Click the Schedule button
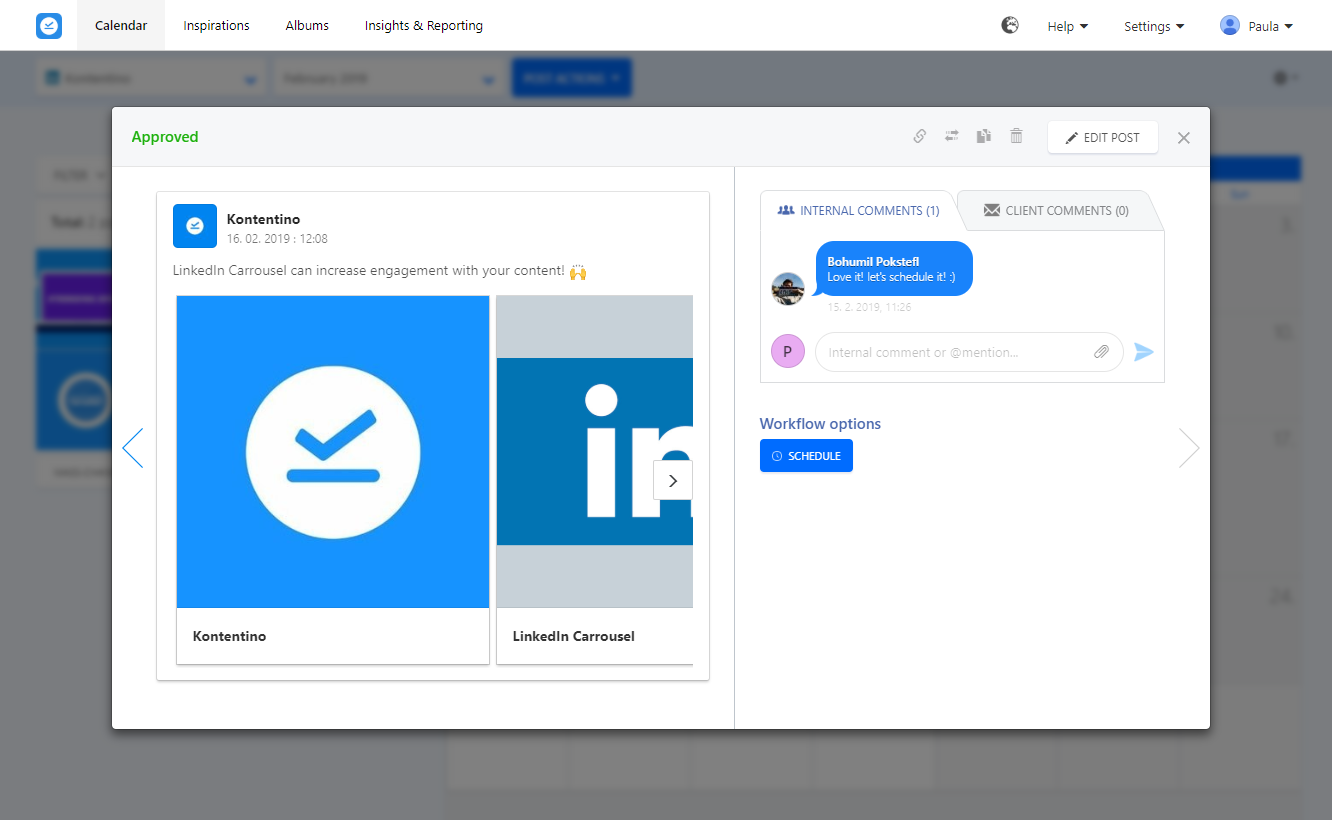This screenshot has width=1332, height=820. [806, 455]
